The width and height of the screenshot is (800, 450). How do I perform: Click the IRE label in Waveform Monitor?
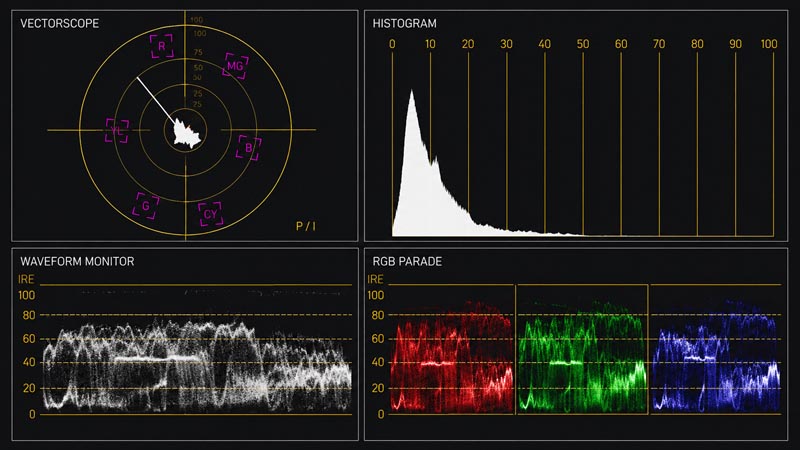tap(26, 279)
